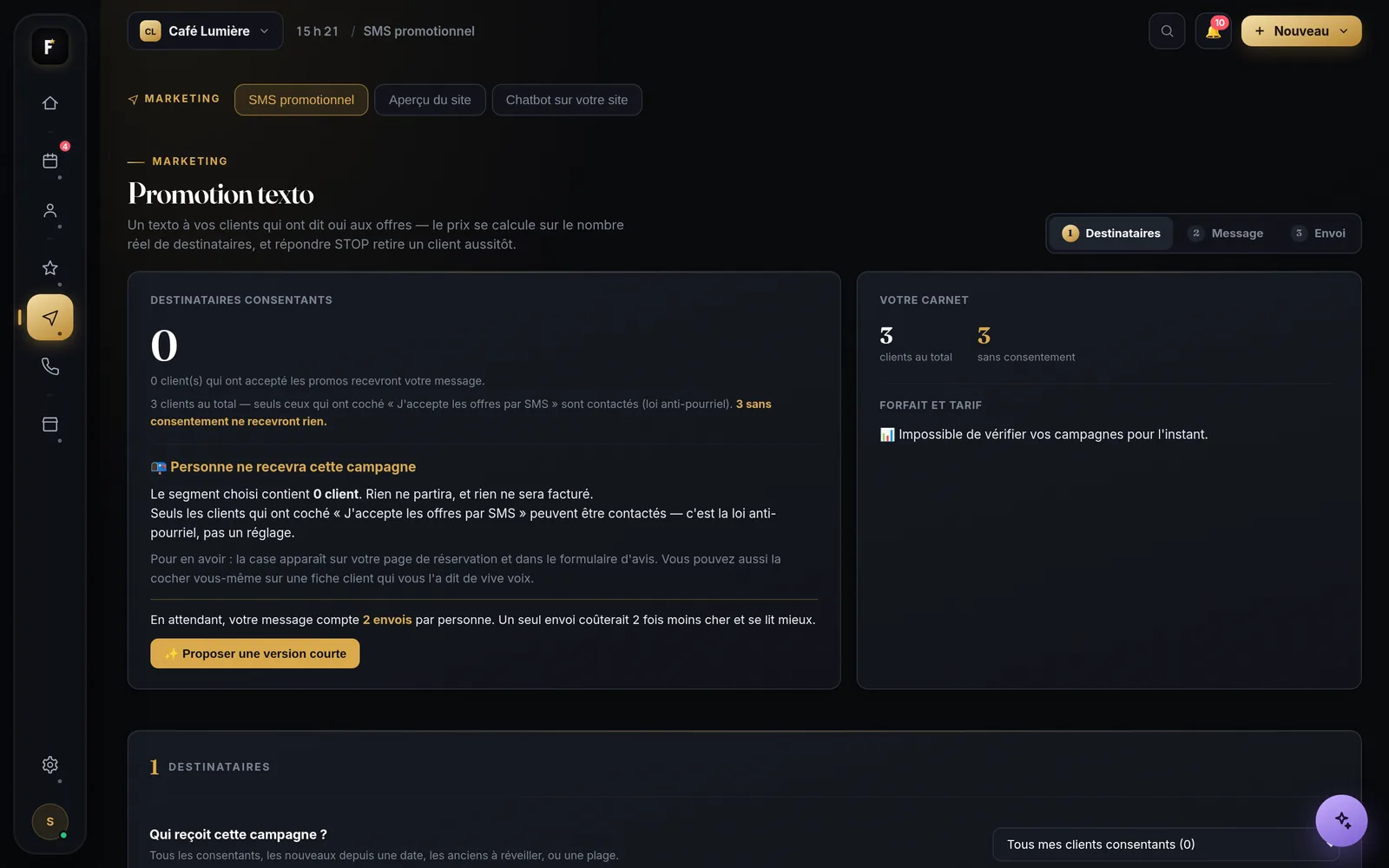Click the search magnifier icon
Screen dimensions: 1389x868
click(x=1167, y=31)
